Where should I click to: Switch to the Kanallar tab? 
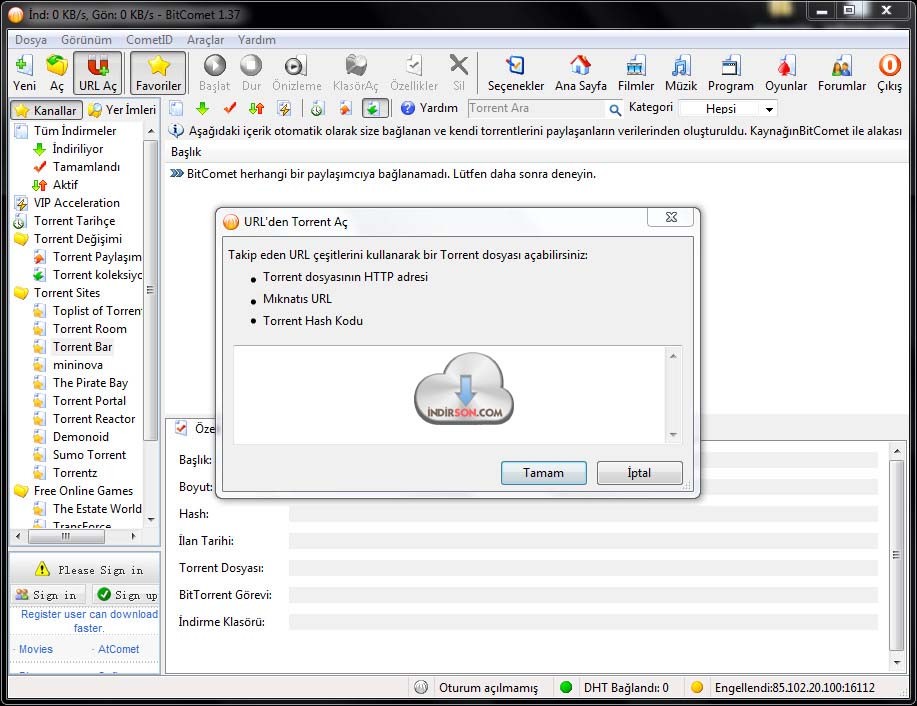coord(46,110)
